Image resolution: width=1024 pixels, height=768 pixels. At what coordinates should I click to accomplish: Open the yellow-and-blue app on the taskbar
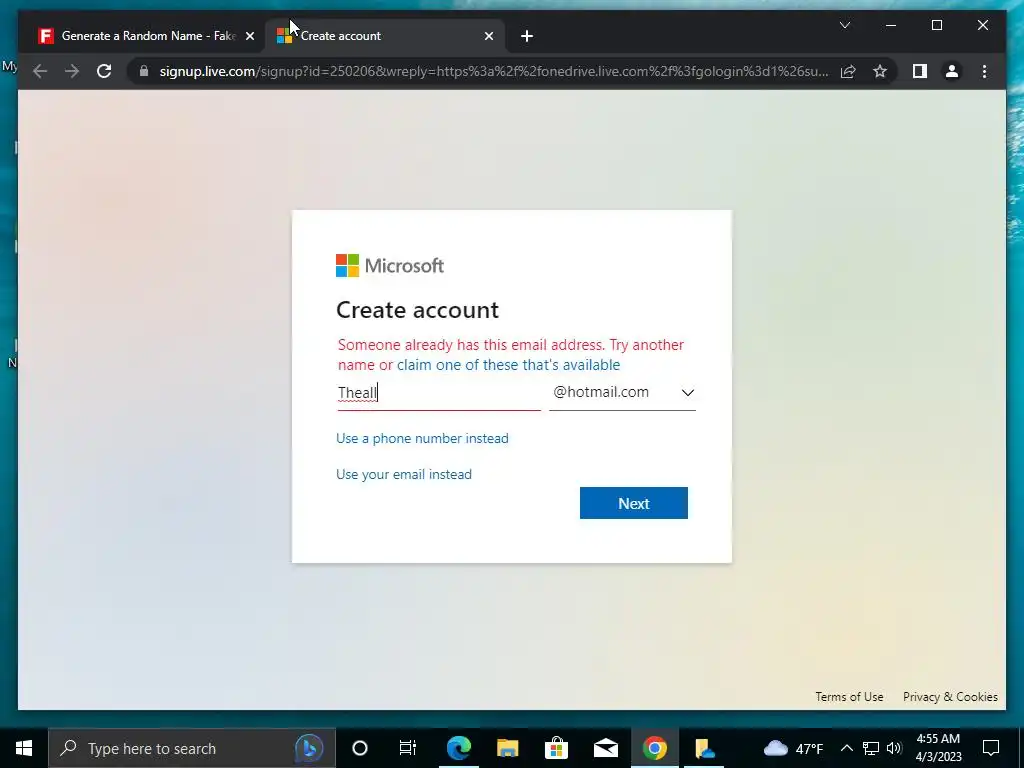(x=704, y=748)
